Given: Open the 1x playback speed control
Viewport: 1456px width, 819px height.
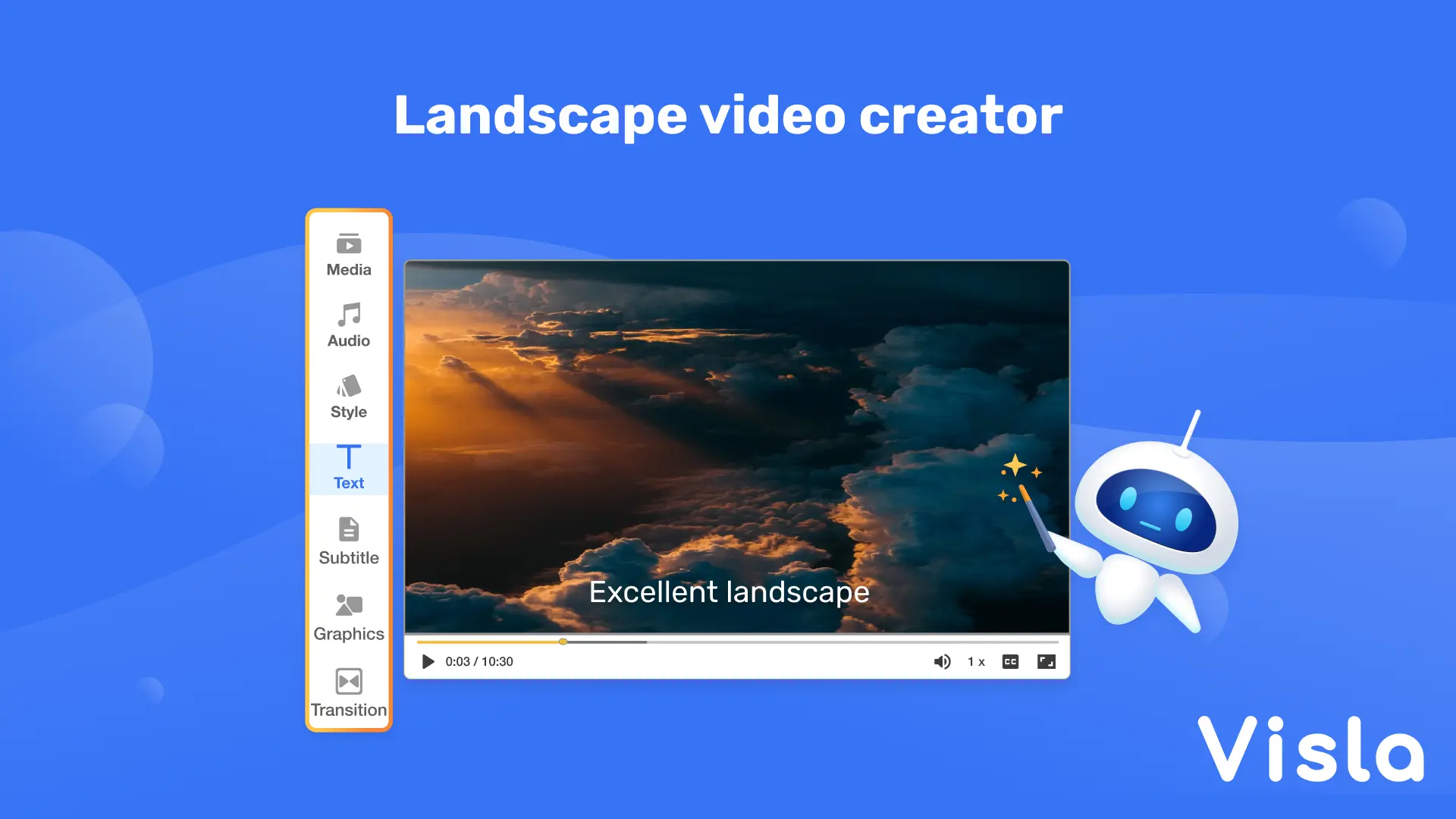Looking at the screenshot, I should click(975, 661).
